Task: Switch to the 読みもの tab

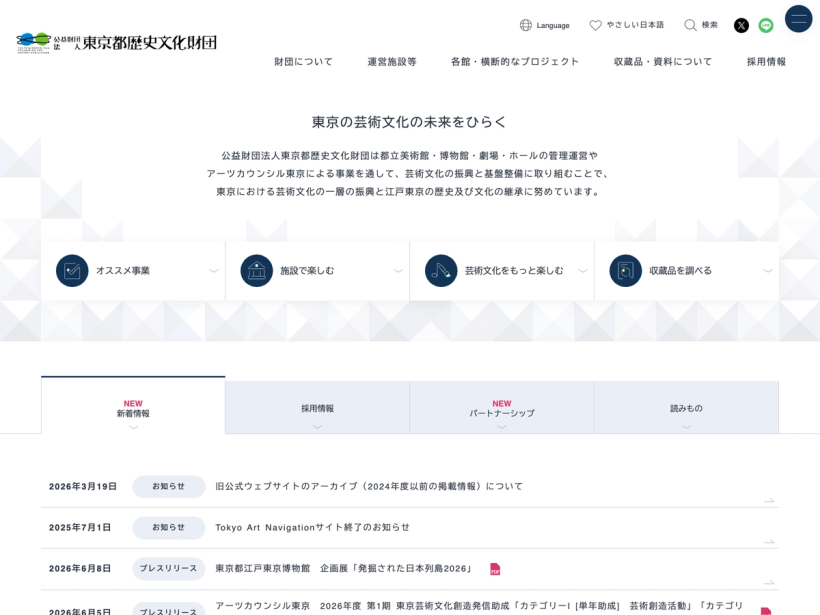Action: [686, 408]
